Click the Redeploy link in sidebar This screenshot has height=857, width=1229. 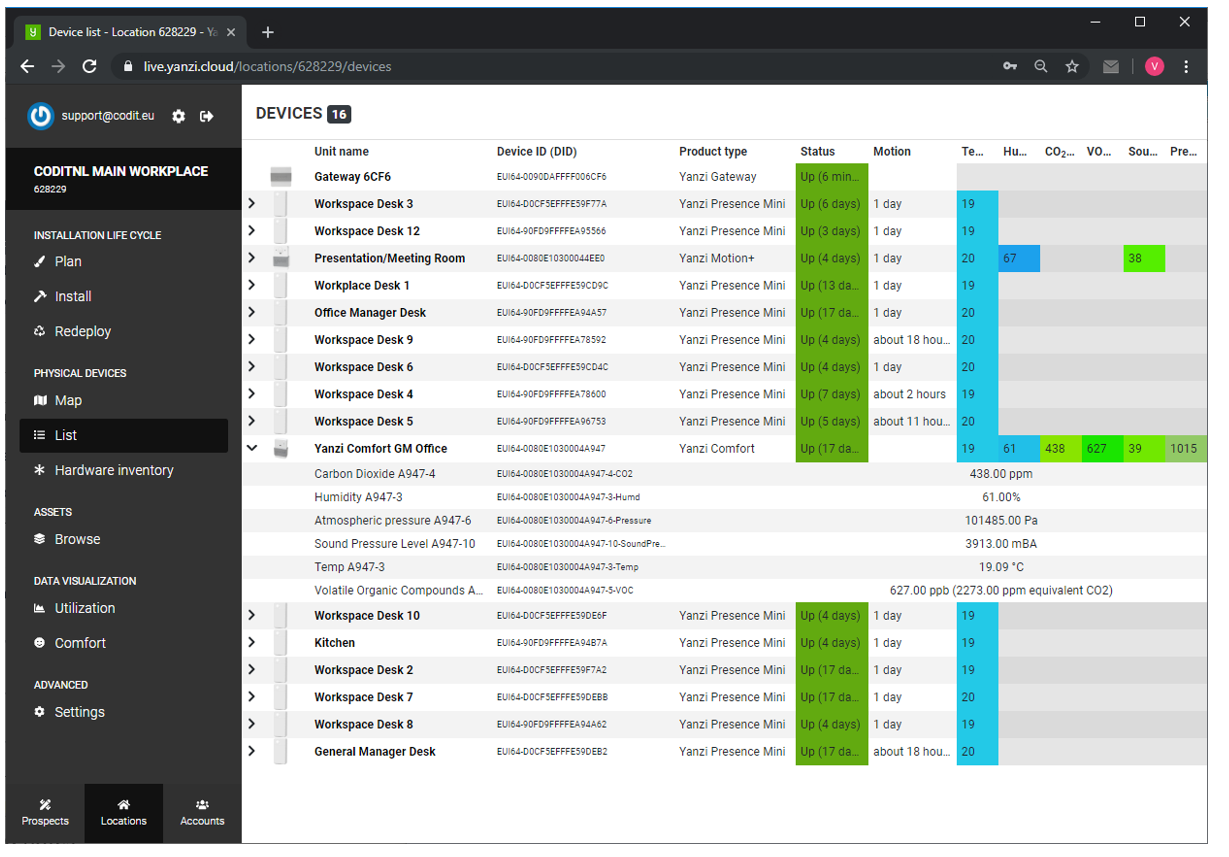[82, 331]
